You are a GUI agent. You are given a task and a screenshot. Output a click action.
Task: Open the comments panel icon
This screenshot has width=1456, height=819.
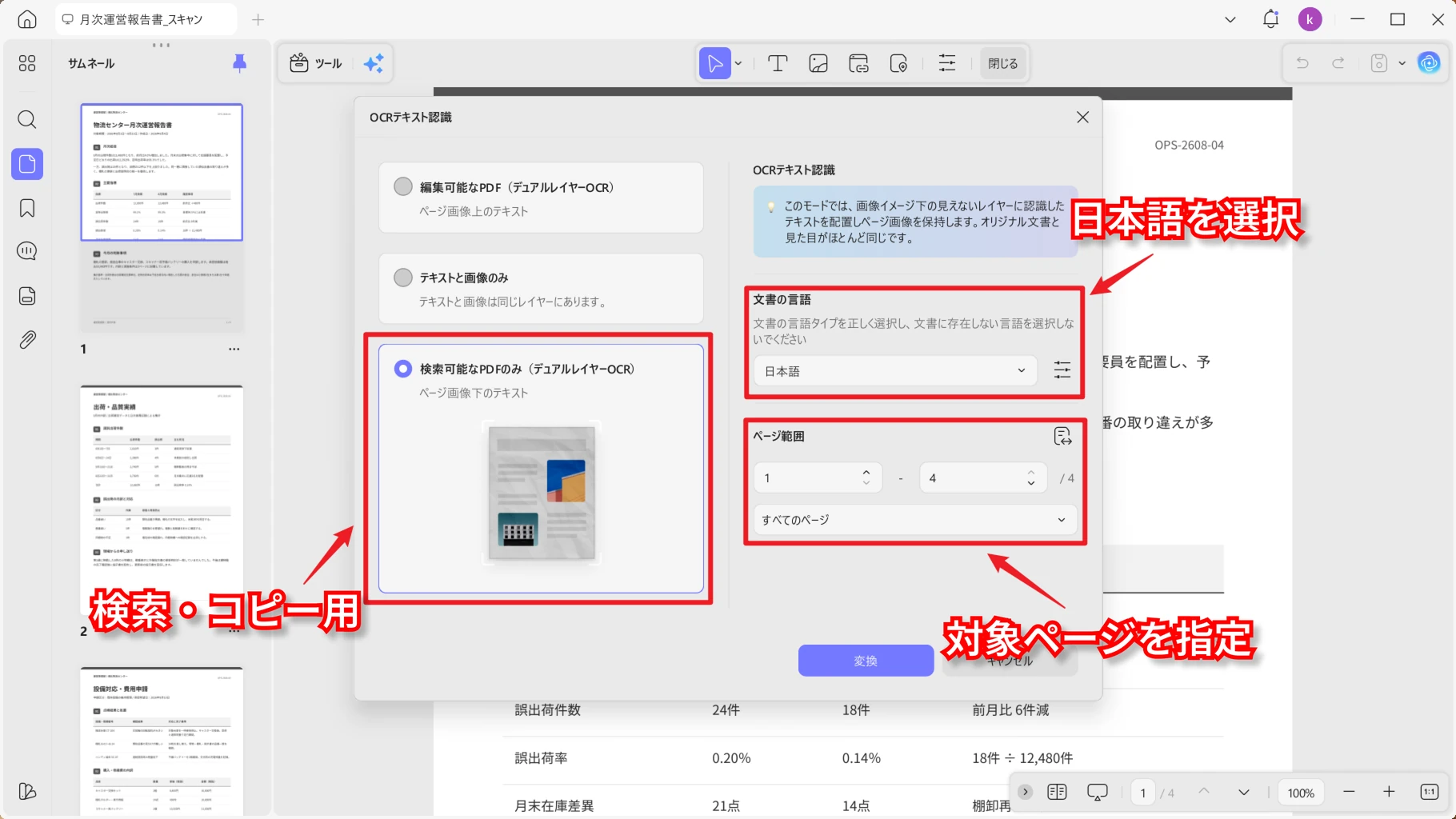[27, 251]
